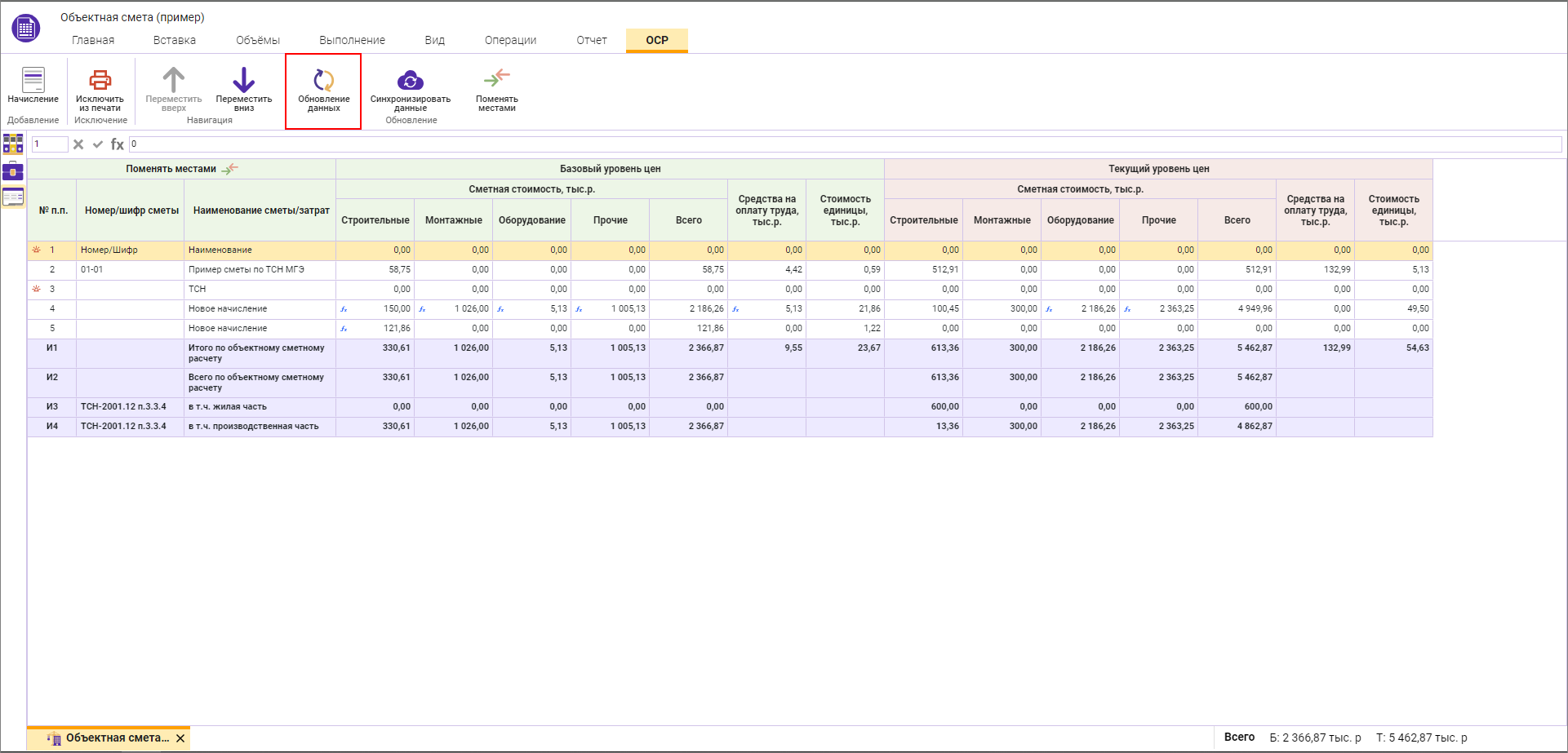
Task: Select row with 'Пример сметы по ТСН МГЭ'
Action: coord(247,269)
